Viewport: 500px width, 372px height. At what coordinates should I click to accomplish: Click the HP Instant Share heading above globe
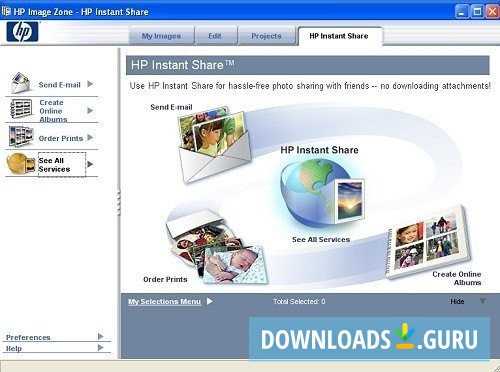point(319,150)
